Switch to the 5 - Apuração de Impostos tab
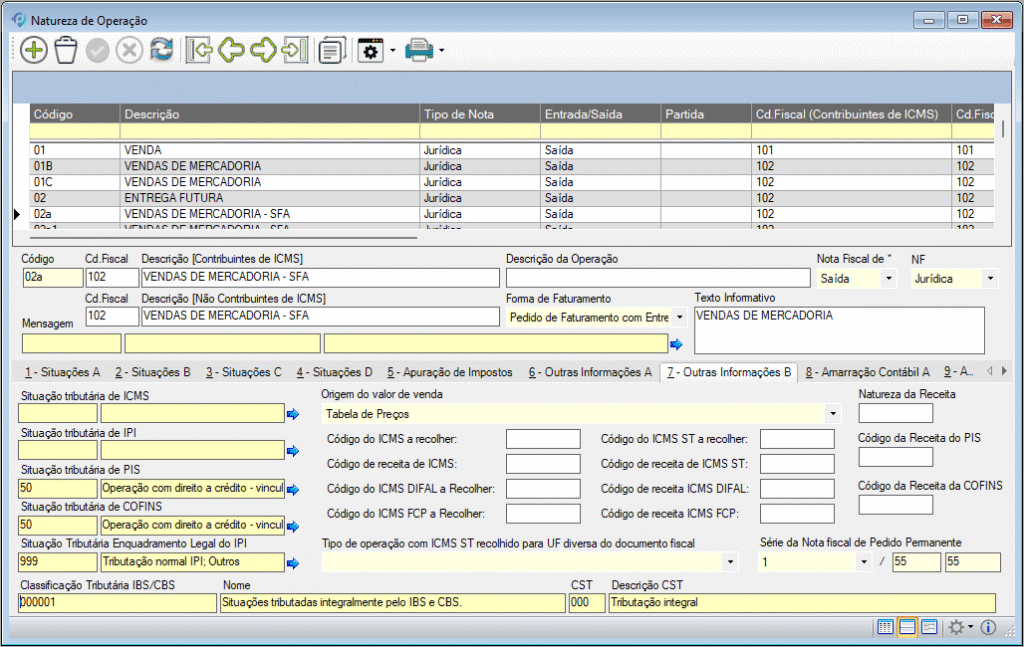Viewport: 1024px width, 647px height. pos(451,372)
